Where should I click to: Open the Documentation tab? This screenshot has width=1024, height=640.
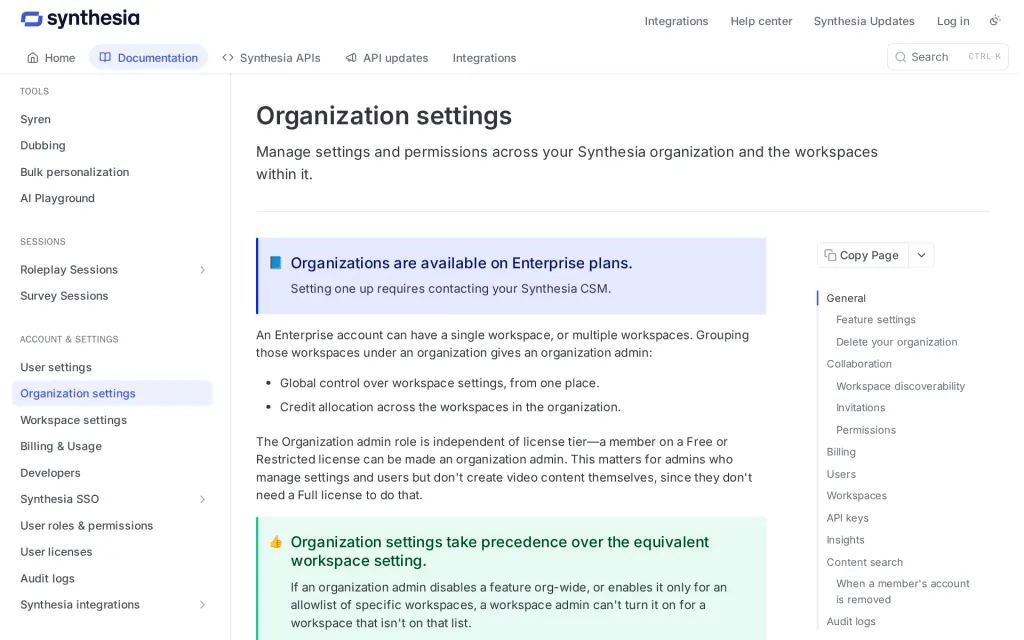pos(148,57)
